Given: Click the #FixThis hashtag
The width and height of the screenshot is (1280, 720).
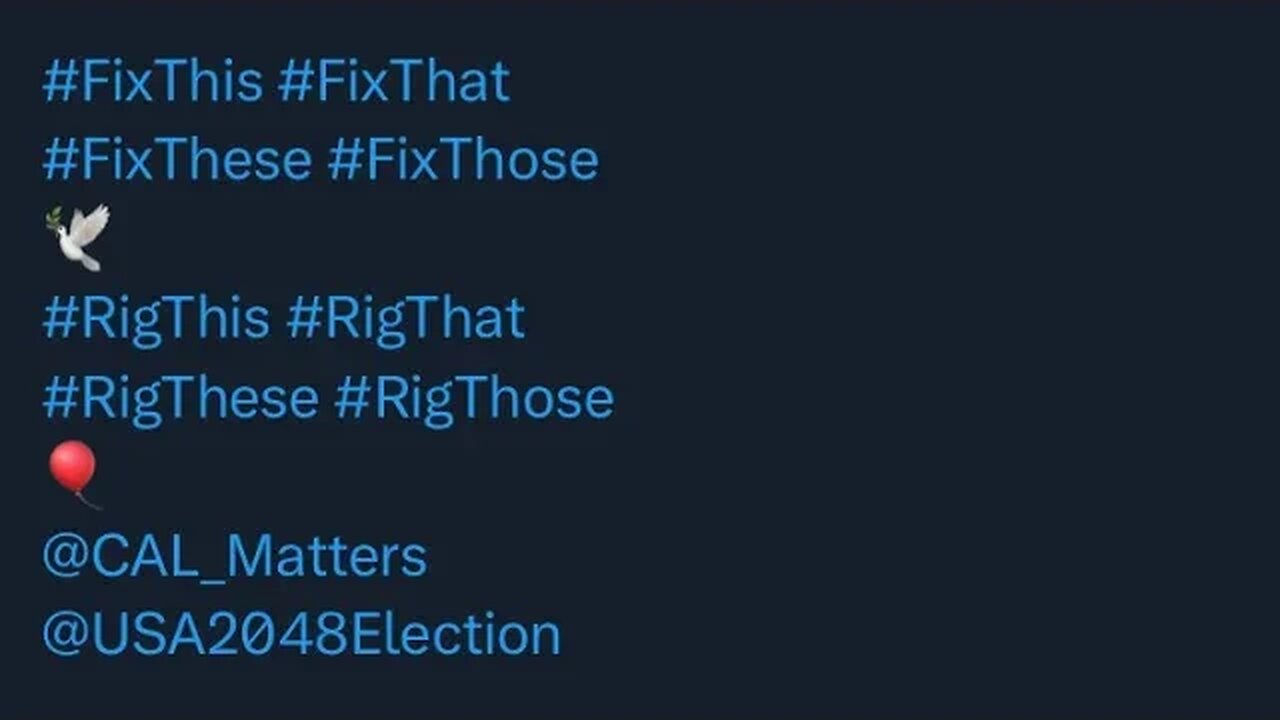Looking at the screenshot, I should click(152, 82).
